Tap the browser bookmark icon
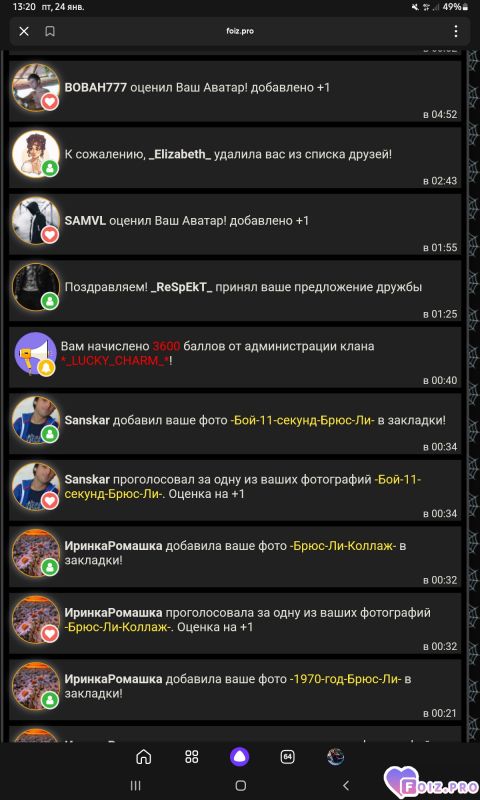Viewport: 480px width, 800px height. 50,32
